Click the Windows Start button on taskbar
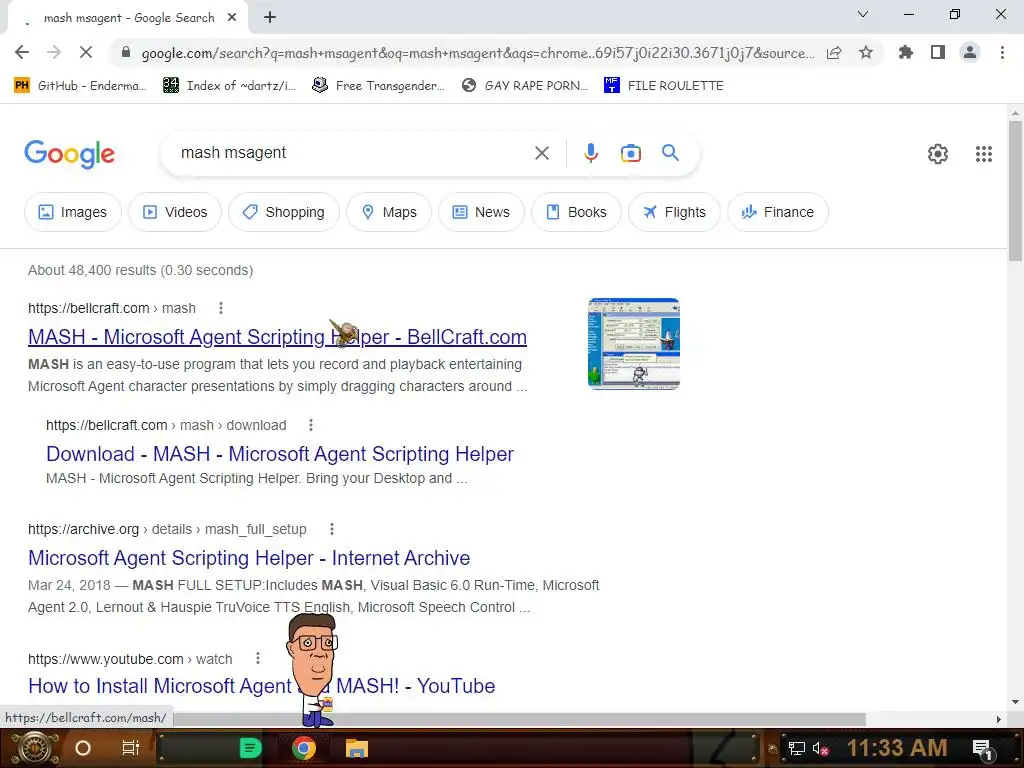This screenshot has height=768, width=1024. click(34, 748)
